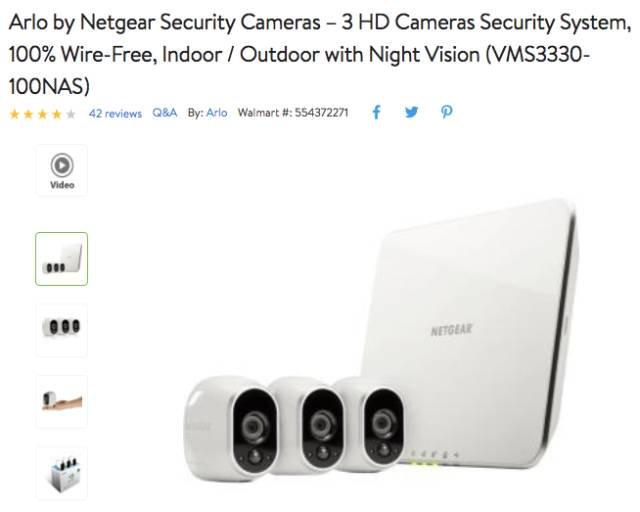Click the product title text
Screen dimensions: 640x512
pyautogui.click(x=320, y=54)
